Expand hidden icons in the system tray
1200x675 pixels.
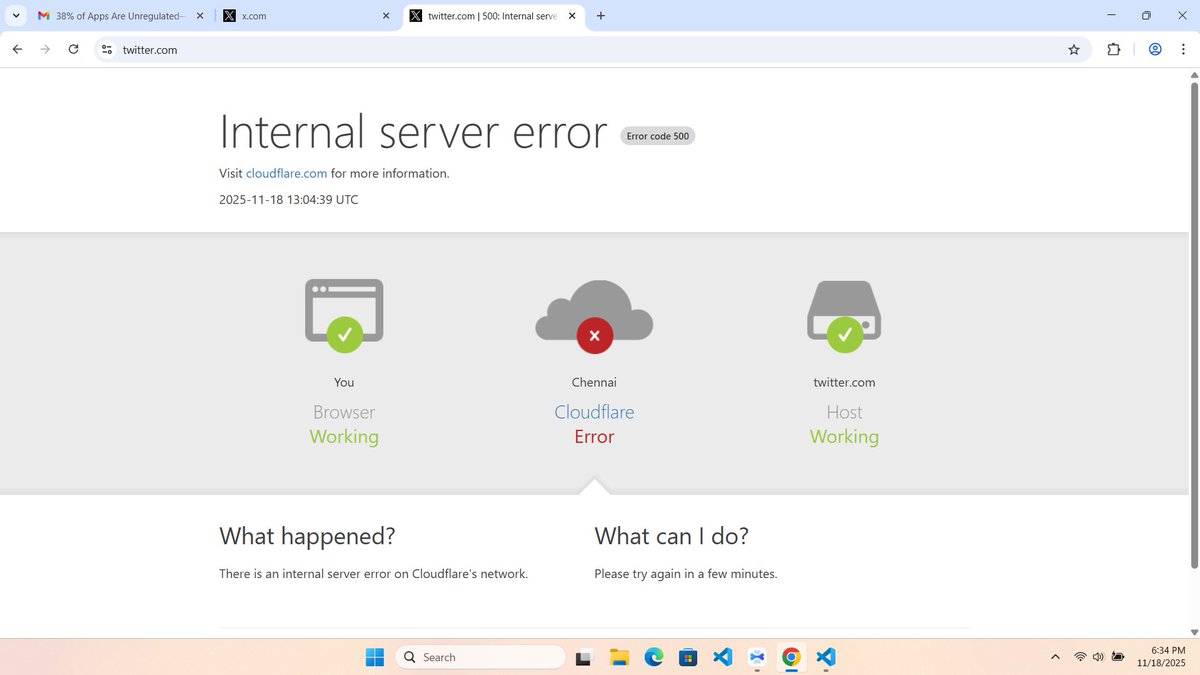[x=1055, y=657]
